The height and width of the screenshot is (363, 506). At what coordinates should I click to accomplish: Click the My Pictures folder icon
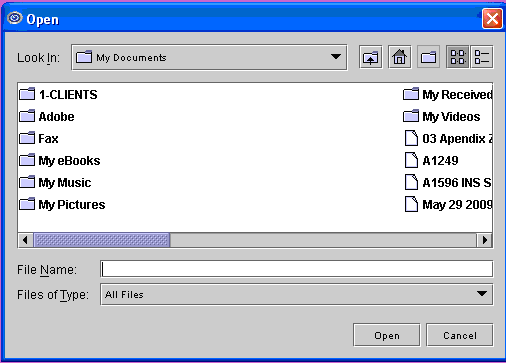(27, 204)
